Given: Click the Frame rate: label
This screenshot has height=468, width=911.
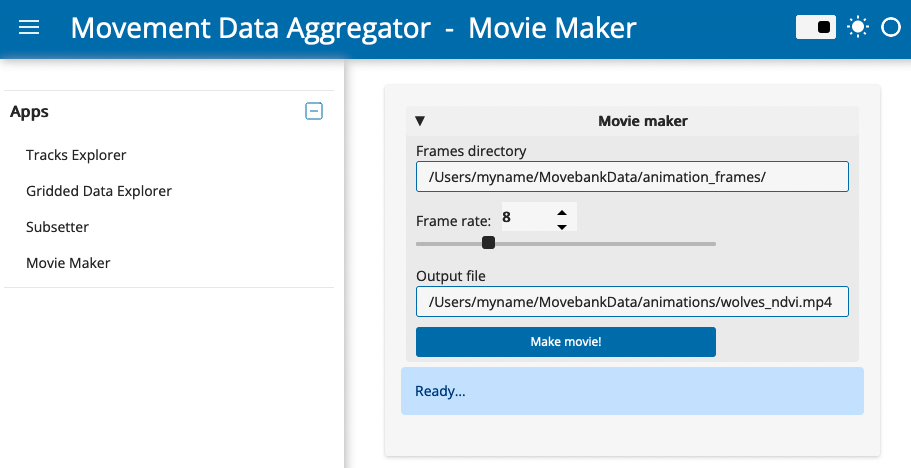Looking at the screenshot, I should [x=453, y=221].
